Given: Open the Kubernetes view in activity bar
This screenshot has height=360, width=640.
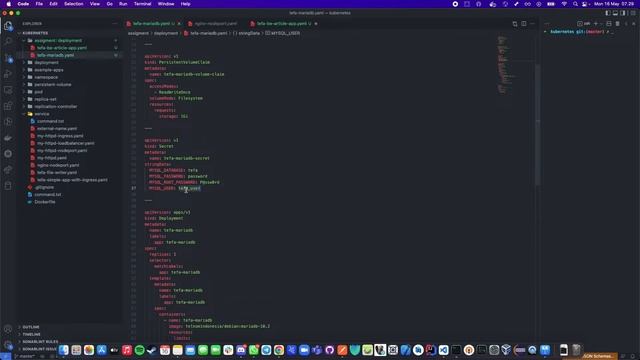Looking at the screenshot, I should [8, 153].
